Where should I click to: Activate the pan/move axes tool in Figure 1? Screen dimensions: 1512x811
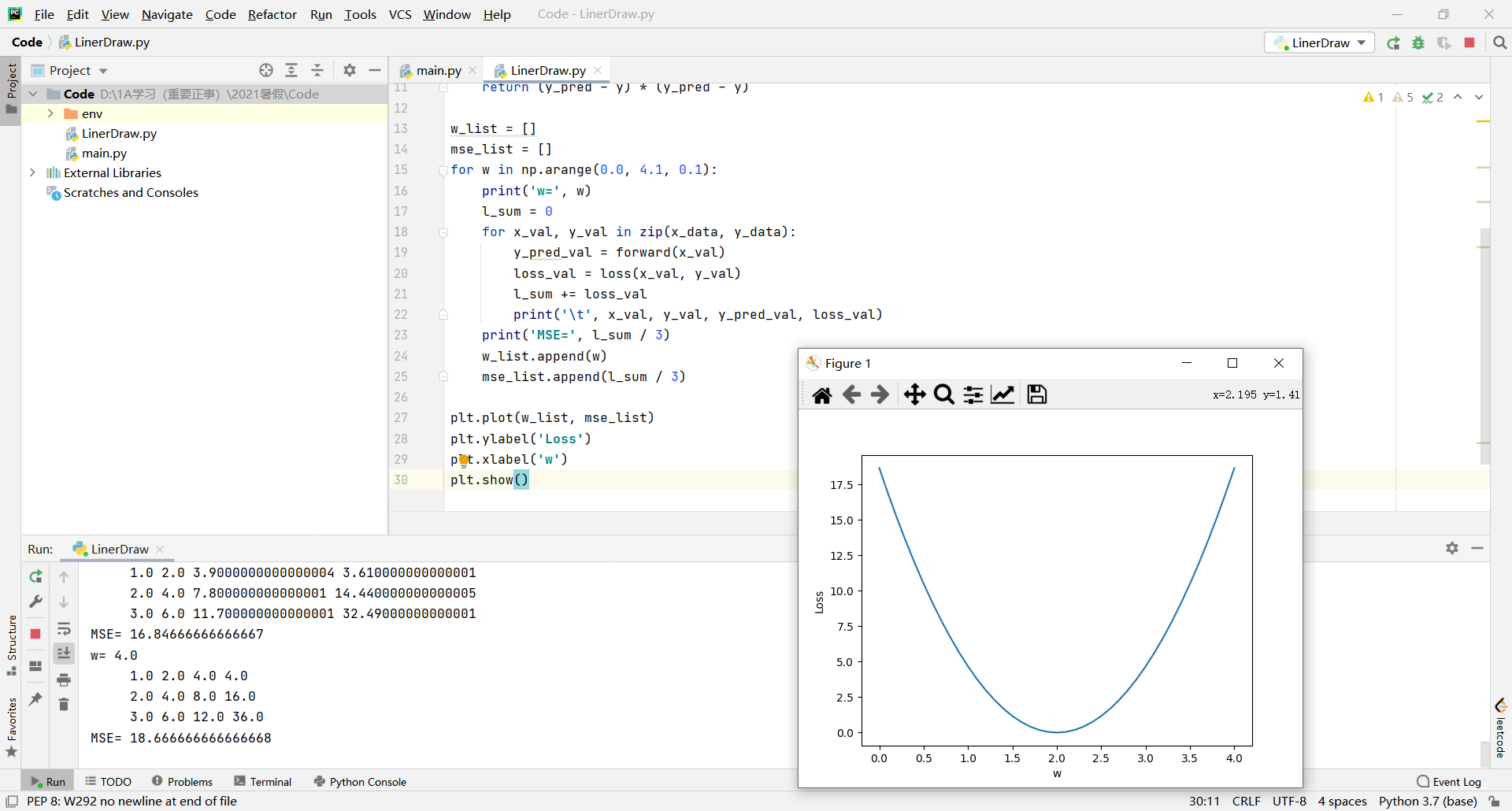click(914, 394)
